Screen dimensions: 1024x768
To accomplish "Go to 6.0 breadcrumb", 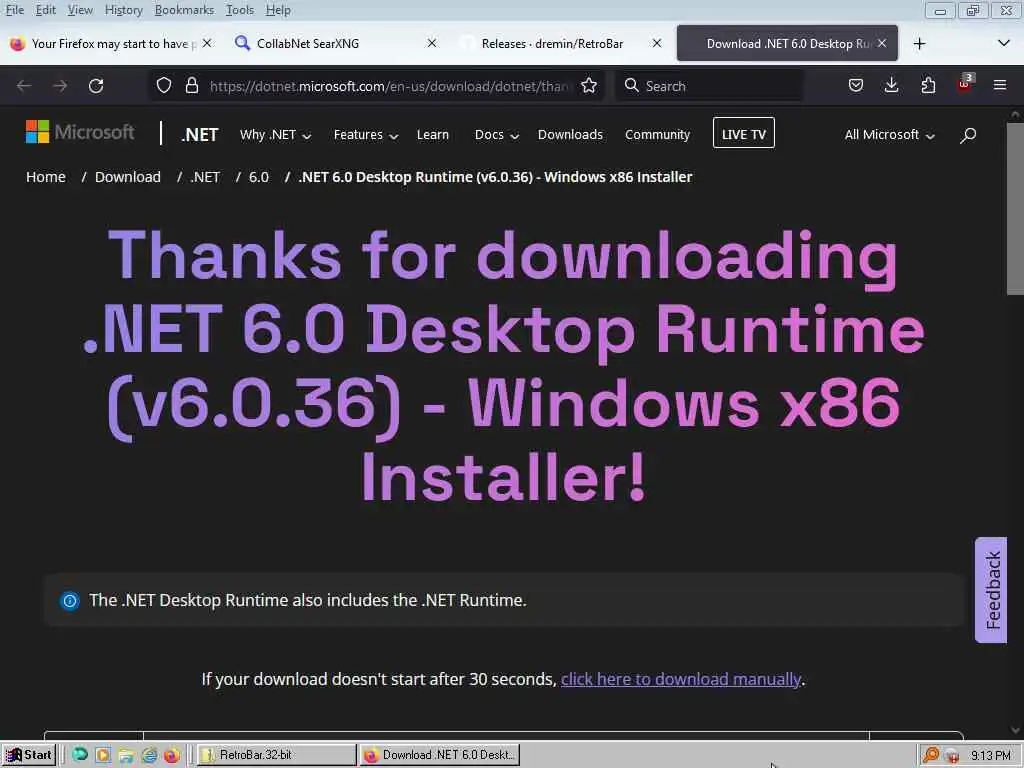I will point(259,177).
